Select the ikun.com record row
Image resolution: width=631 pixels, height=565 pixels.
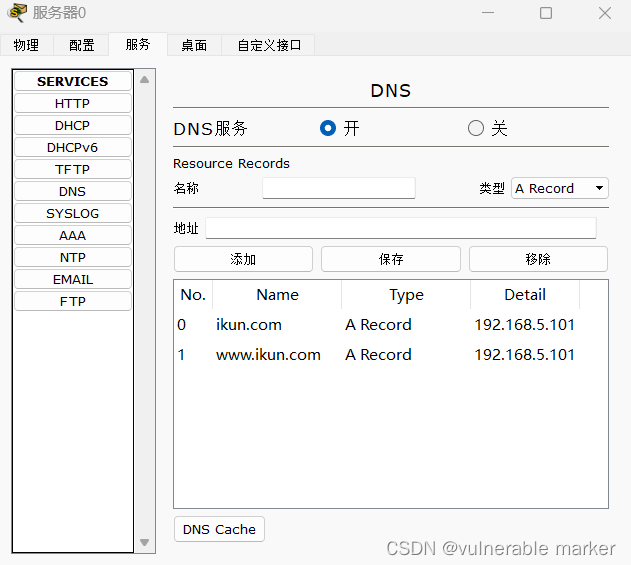tap(391, 325)
